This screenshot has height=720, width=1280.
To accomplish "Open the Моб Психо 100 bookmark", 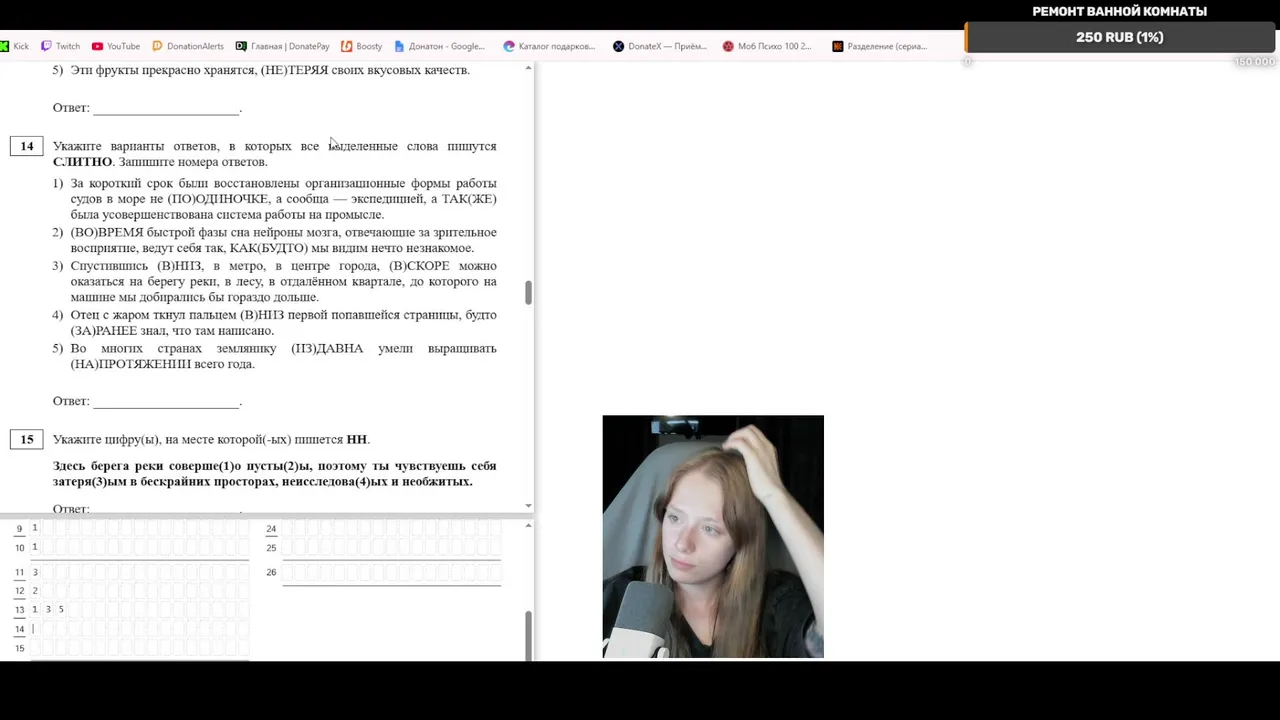I will [767, 46].
